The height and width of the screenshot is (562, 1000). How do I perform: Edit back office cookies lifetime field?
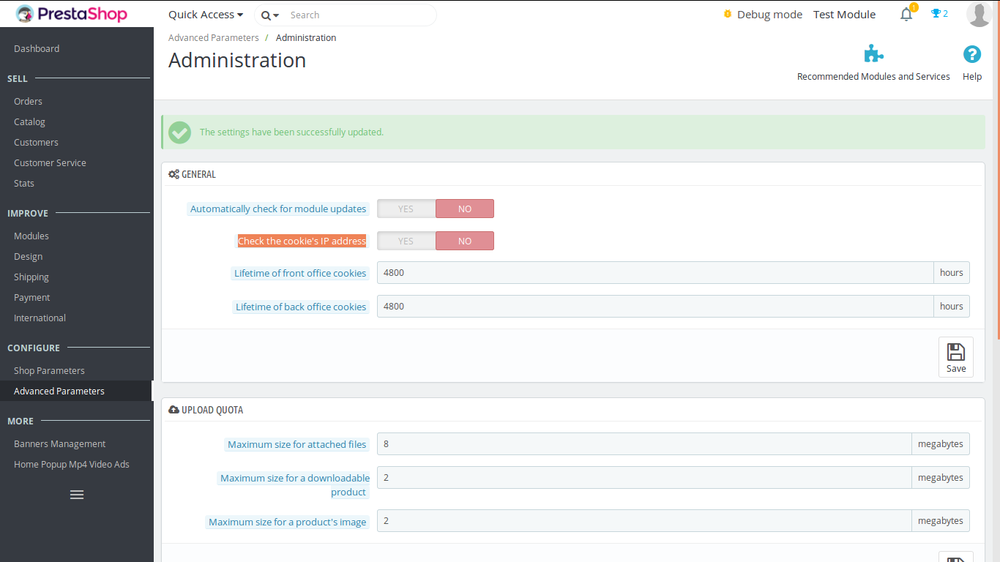point(655,306)
